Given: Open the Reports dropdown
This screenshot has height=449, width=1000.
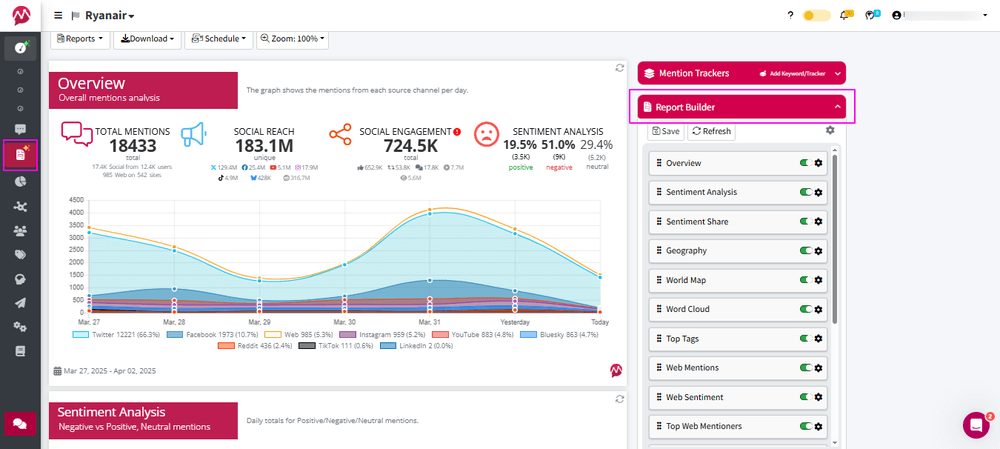Looking at the screenshot, I should pos(80,38).
